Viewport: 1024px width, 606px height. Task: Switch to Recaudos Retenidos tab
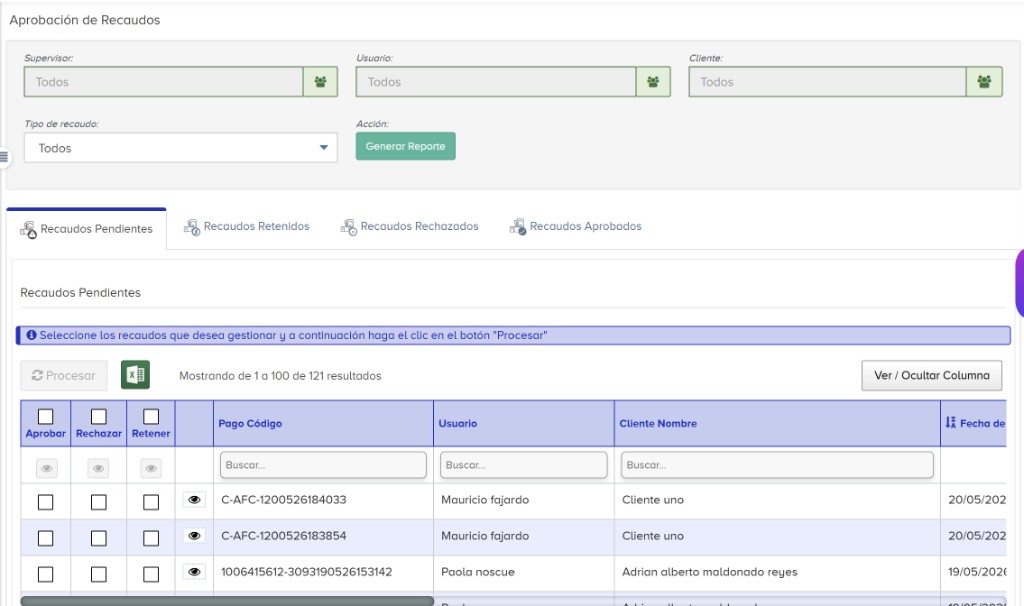[x=247, y=227]
